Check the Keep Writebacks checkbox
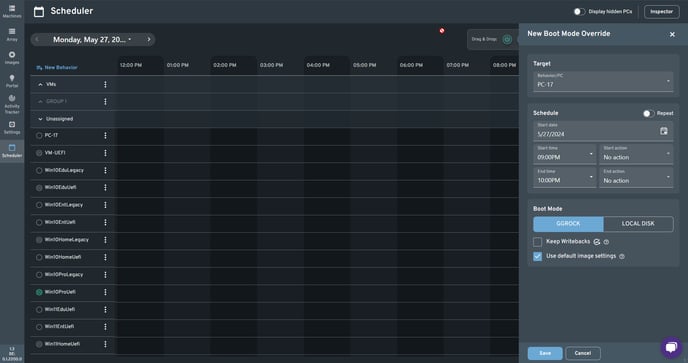Image resolution: width=688 pixels, height=363 pixels. tap(538, 242)
